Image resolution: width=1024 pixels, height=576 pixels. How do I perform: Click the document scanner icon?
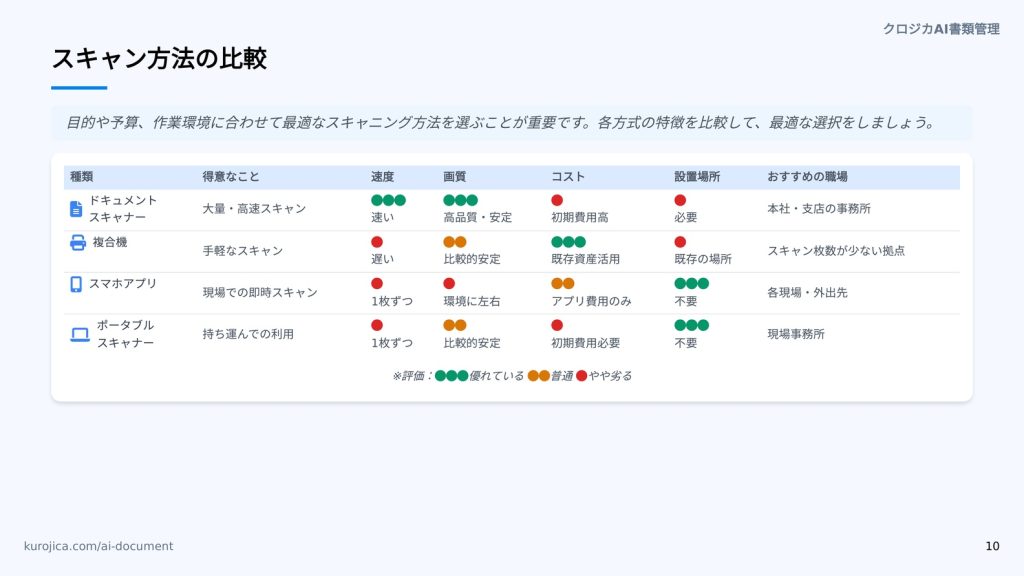pos(76,209)
